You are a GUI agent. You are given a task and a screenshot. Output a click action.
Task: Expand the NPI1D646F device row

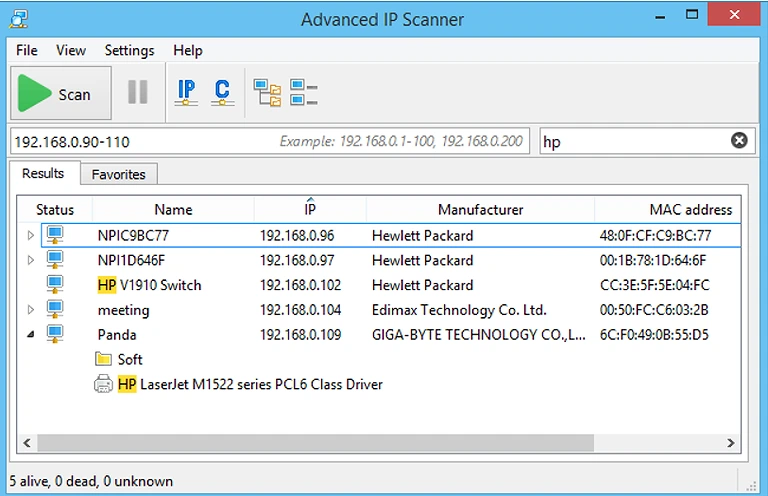tap(30, 260)
